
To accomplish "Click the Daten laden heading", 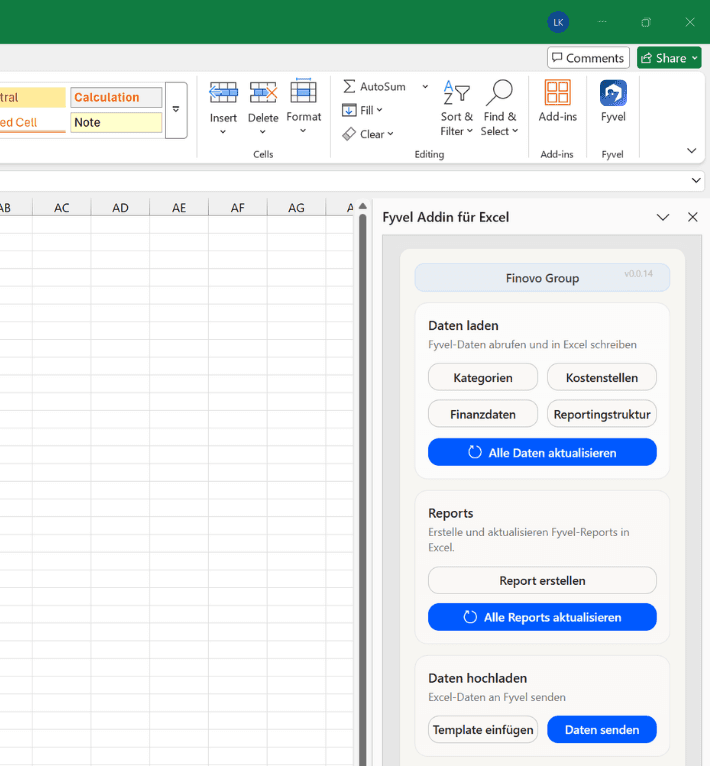I will coord(463,326).
